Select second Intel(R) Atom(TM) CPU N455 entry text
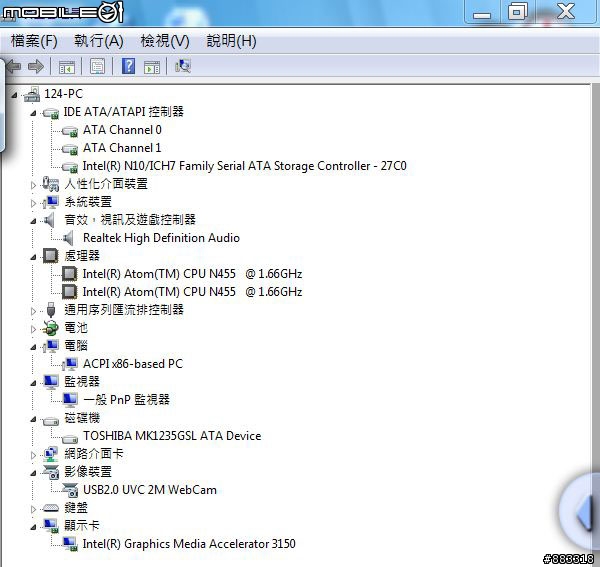This screenshot has height=567, width=600. click(x=192, y=292)
